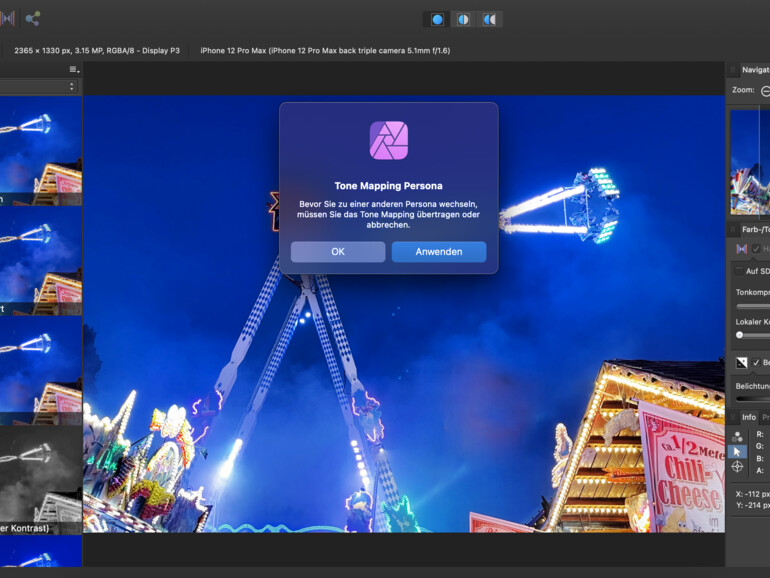Select split view mode (half circle)

(463, 19)
